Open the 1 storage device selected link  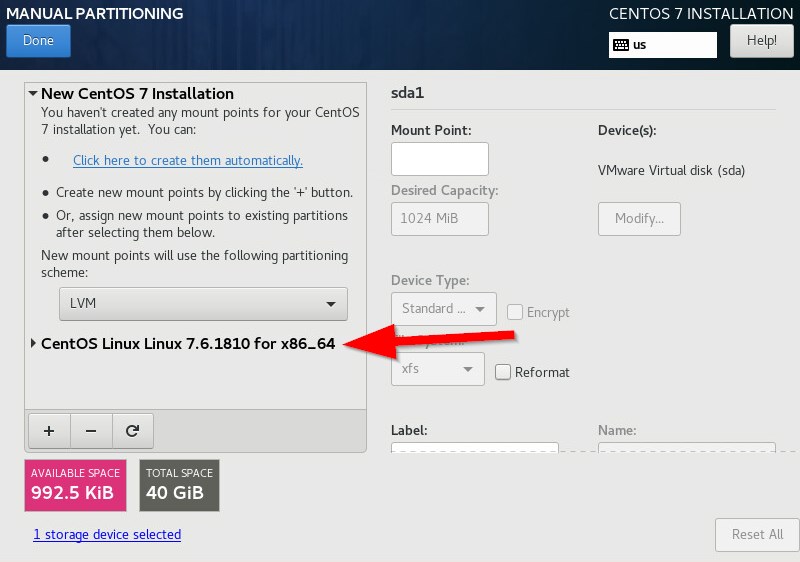pos(107,534)
